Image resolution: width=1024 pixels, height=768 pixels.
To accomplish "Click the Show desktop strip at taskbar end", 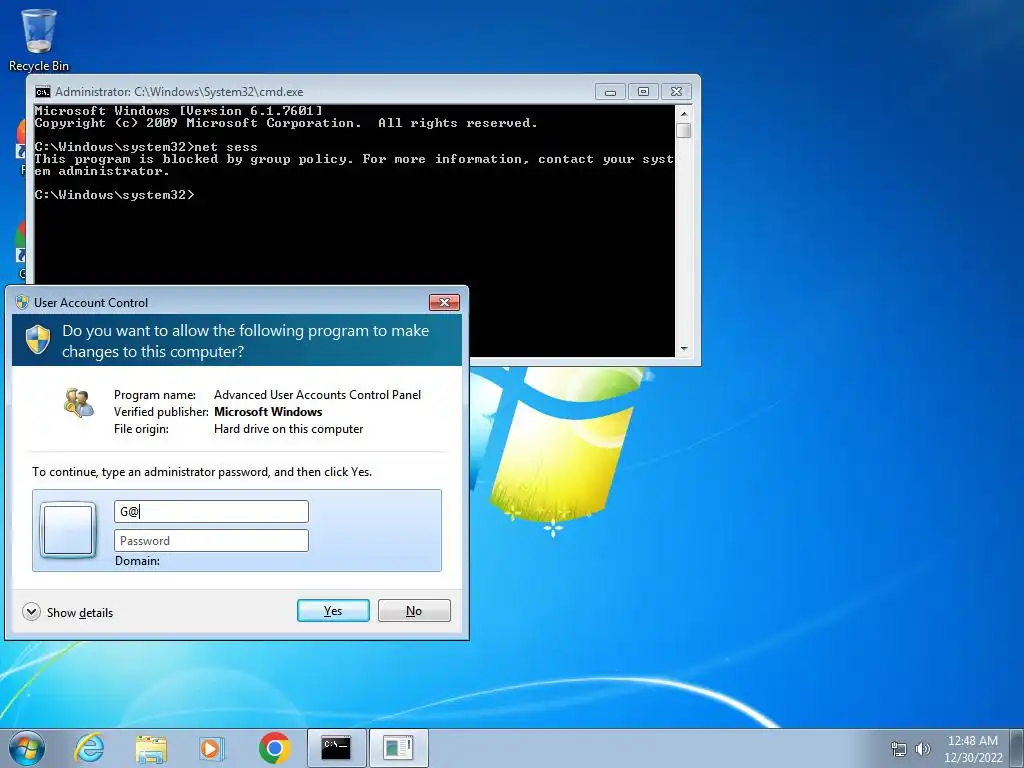I will tap(1017, 748).
